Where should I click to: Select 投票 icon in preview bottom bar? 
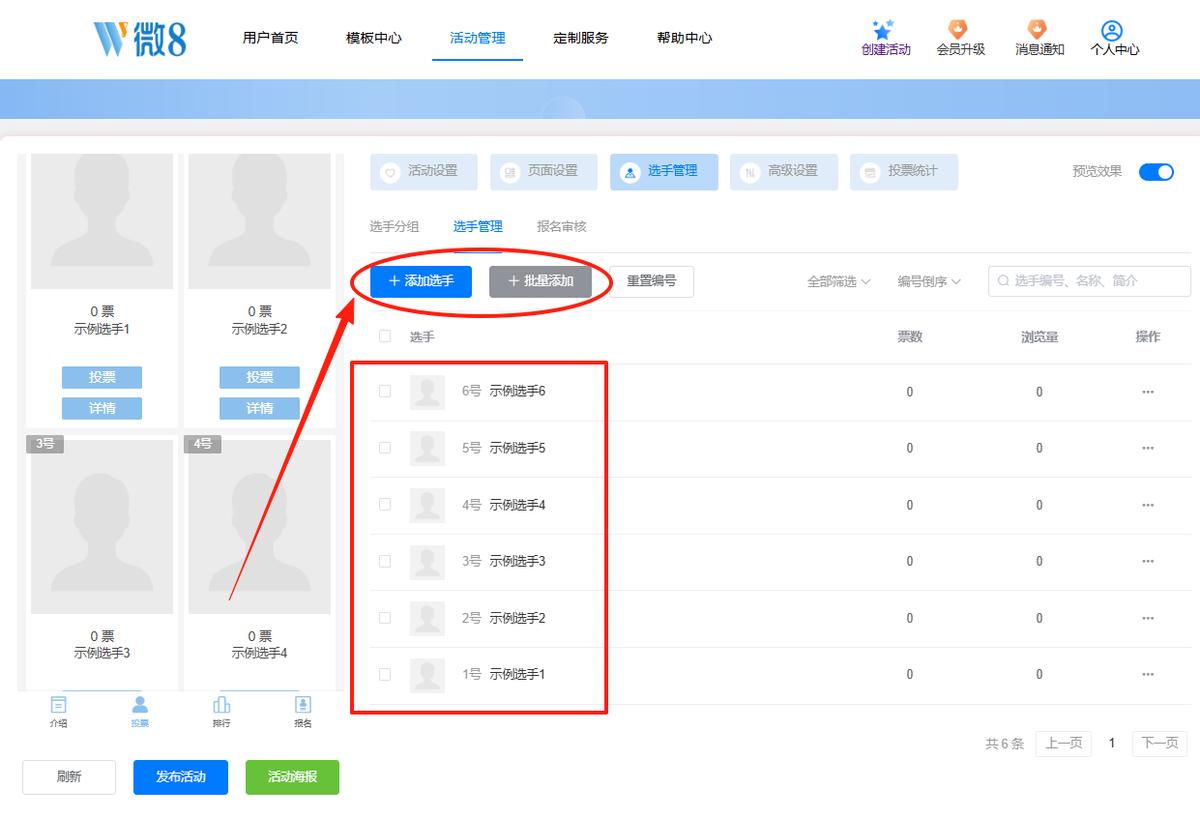tap(140, 705)
